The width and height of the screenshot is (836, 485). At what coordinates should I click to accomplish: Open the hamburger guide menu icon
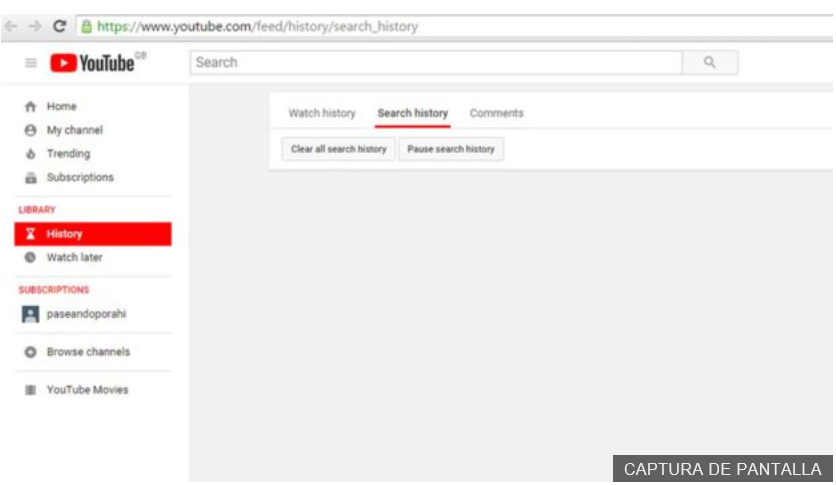(x=31, y=63)
